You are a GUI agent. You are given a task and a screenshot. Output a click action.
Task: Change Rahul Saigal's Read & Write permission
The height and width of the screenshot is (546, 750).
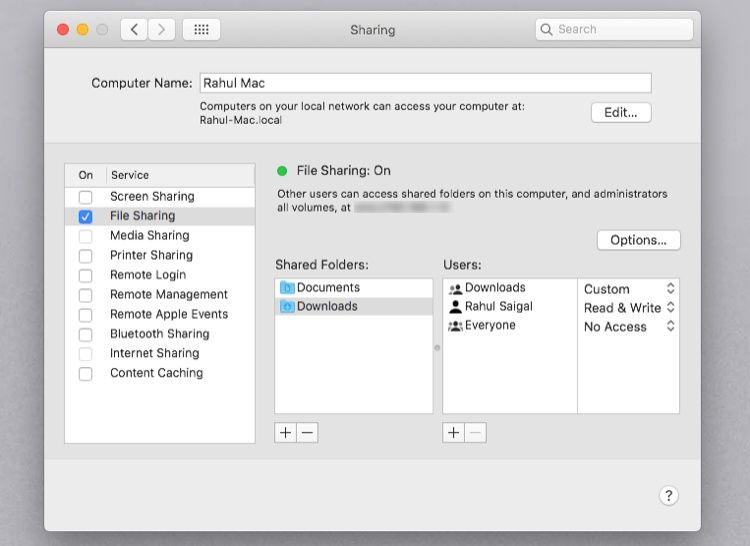click(x=629, y=308)
